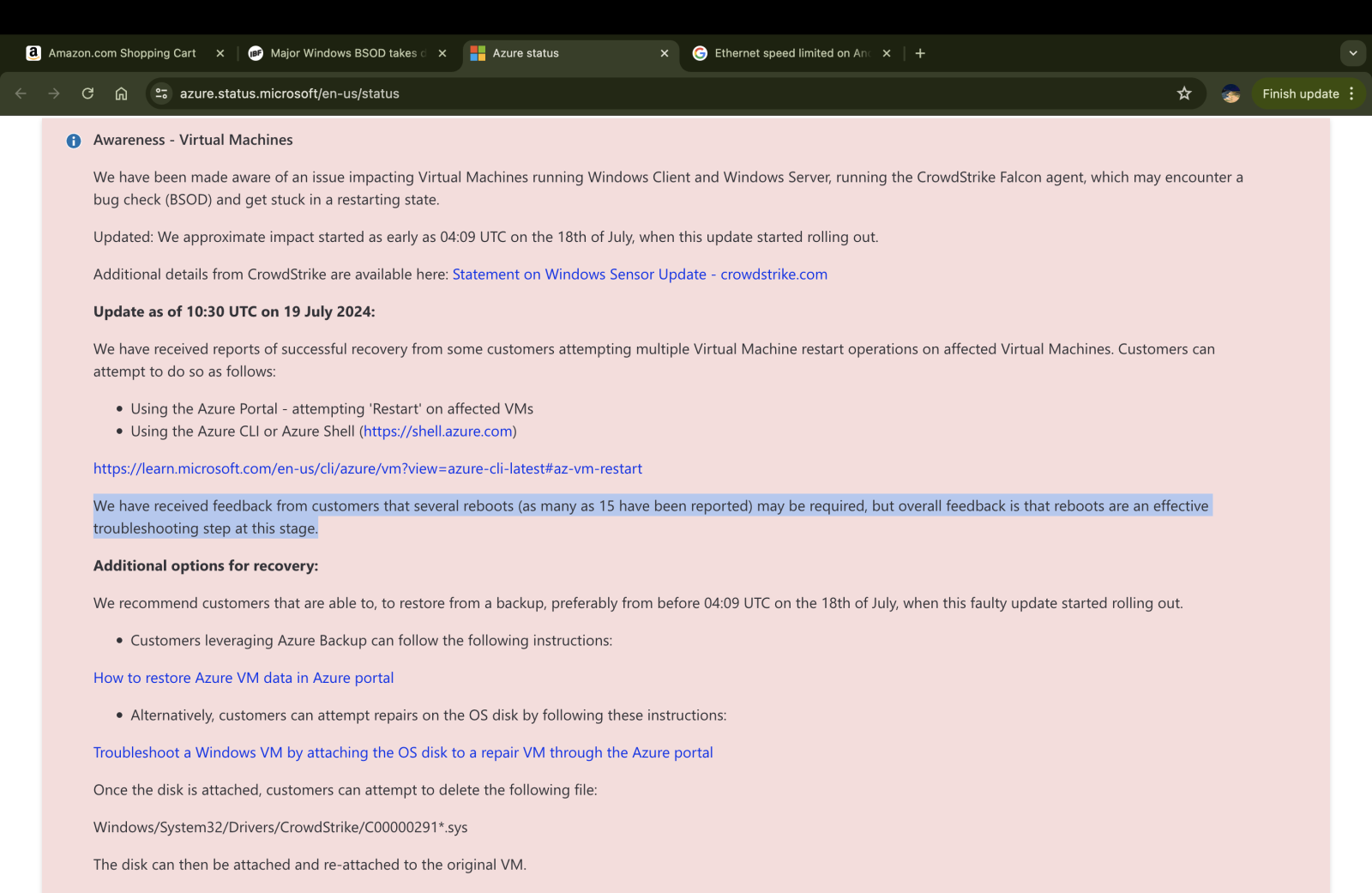Close the Azure status tab
This screenshot has height=893, width=1372.
coord(665,53)
